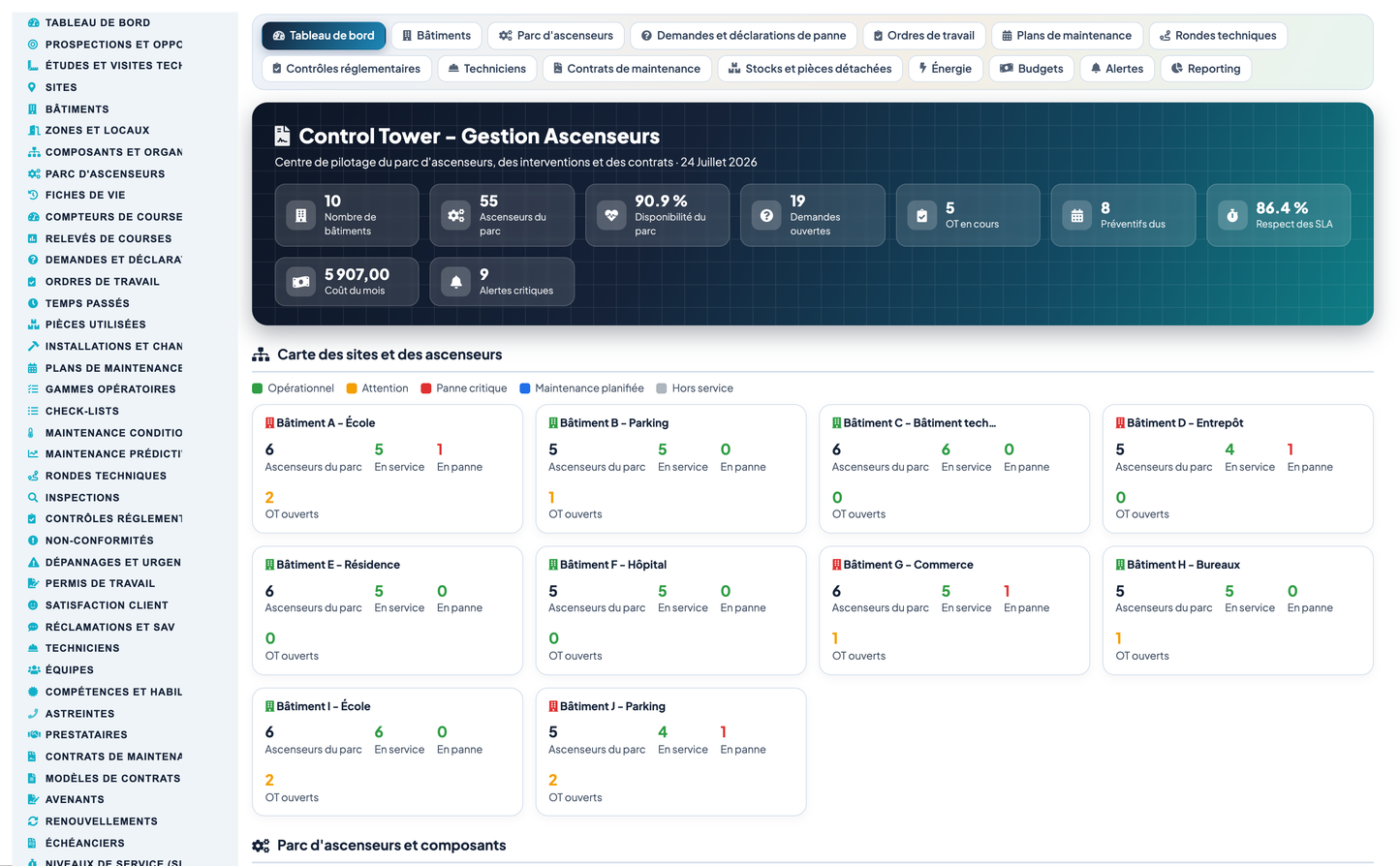1400x866 pixels.
Task: Click the Sites map pin icon in sidebar
Action: point(33,87)
